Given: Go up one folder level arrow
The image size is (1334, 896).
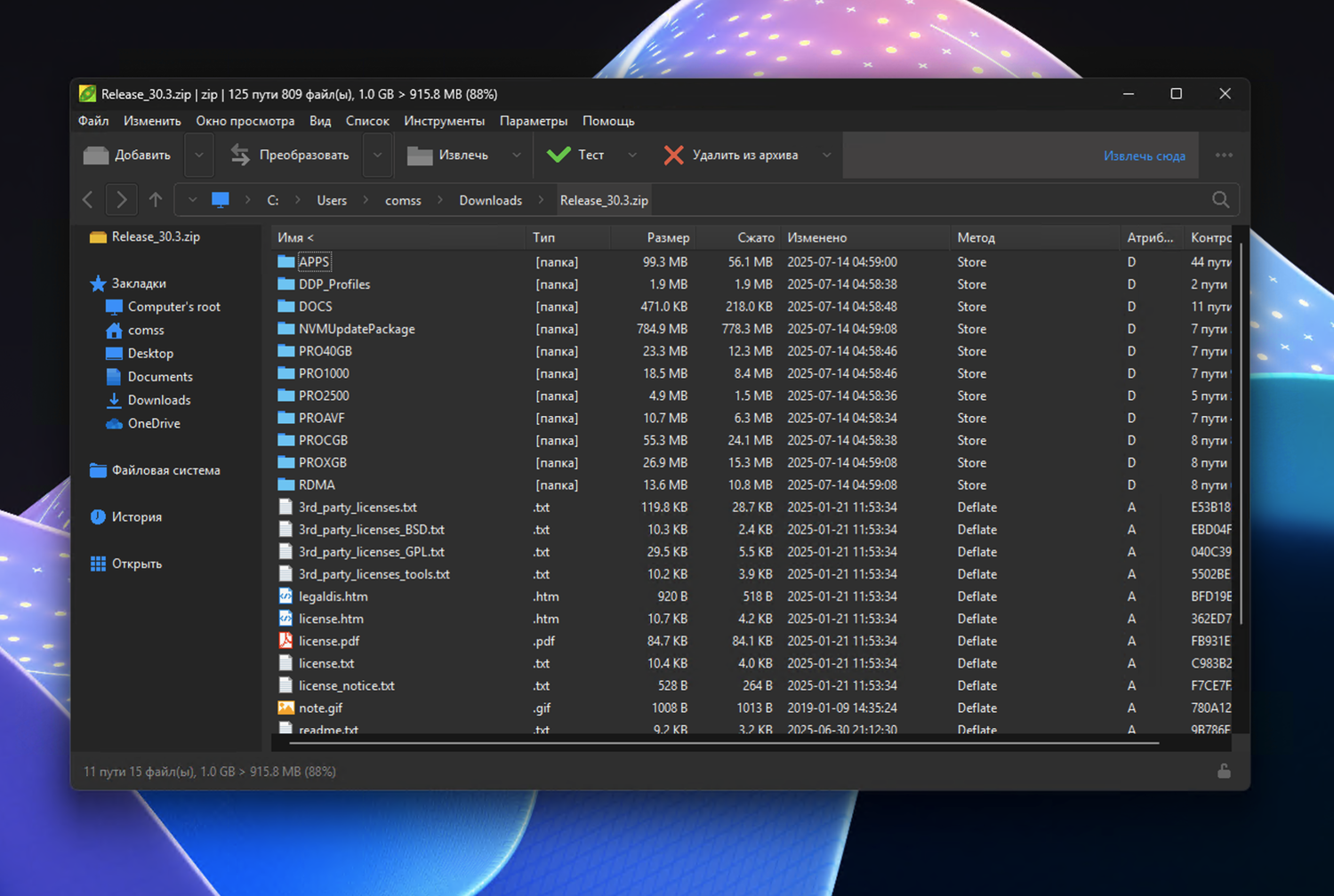Looking at the screenshot, I should (x=156, y=200).
